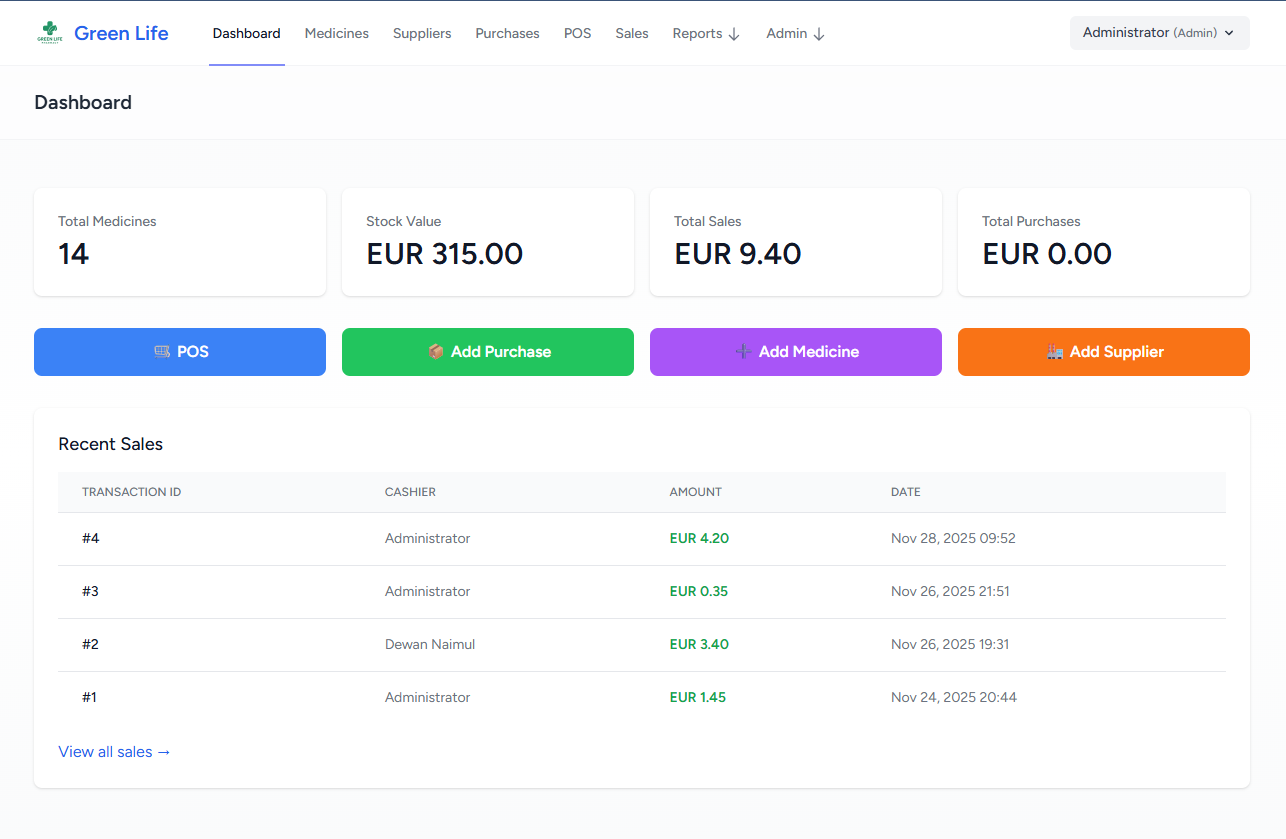Image resolution: width=1286 pixels, height=839 pixels.
Task: Open the Admin dropdown menu
Action: coord(795,34)
